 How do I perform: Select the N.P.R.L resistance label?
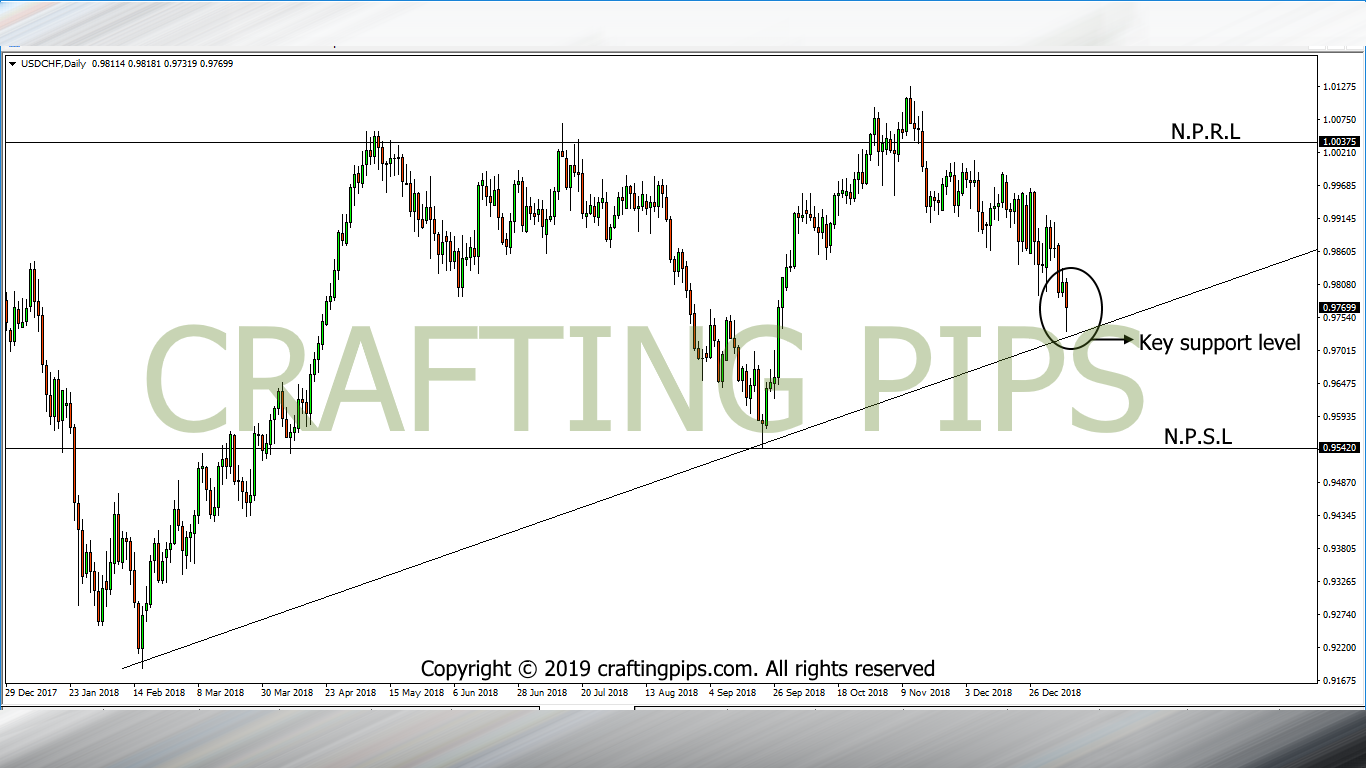[x=1205, y=131]
